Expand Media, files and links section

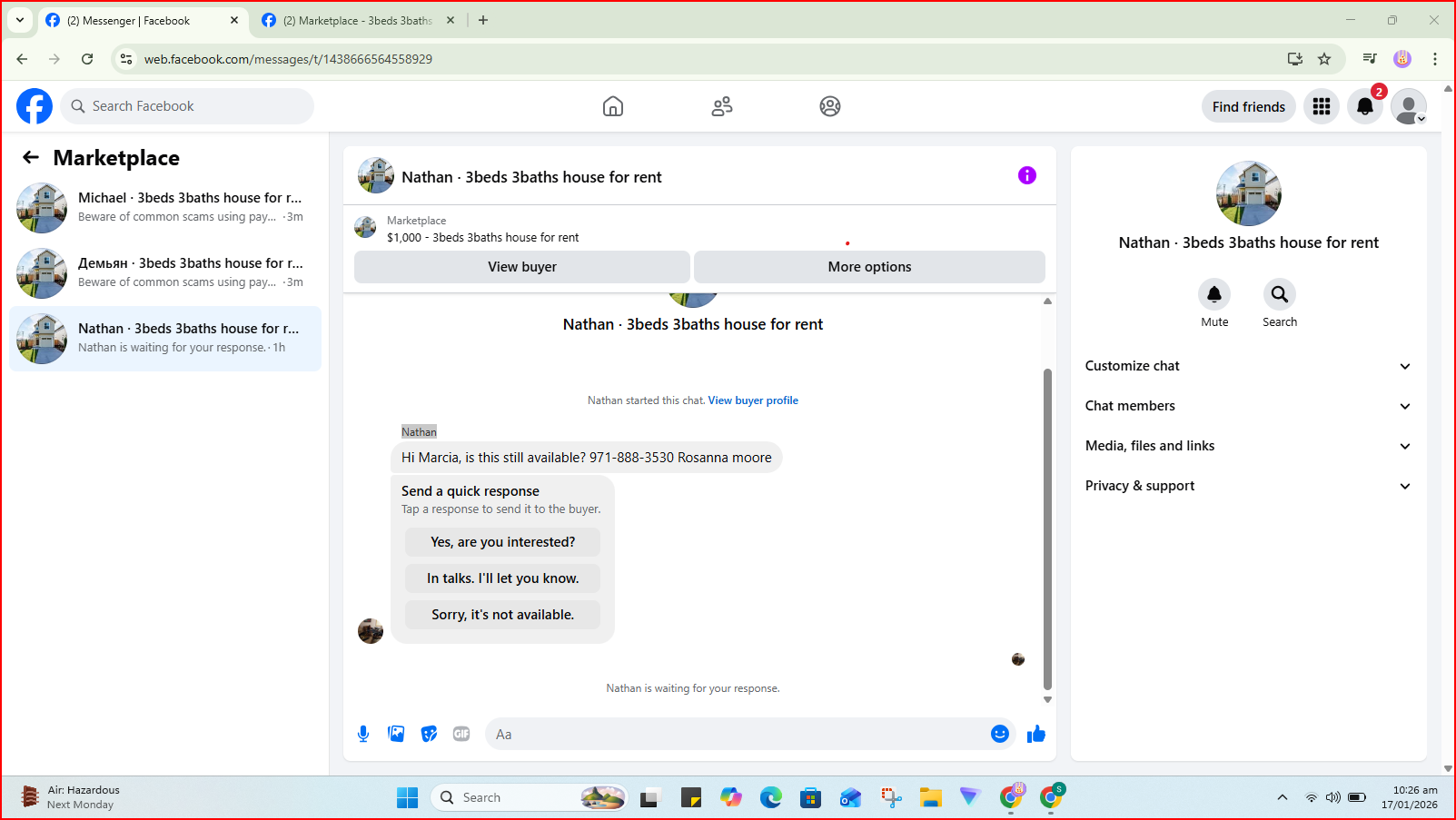[x=1249, y=446]
